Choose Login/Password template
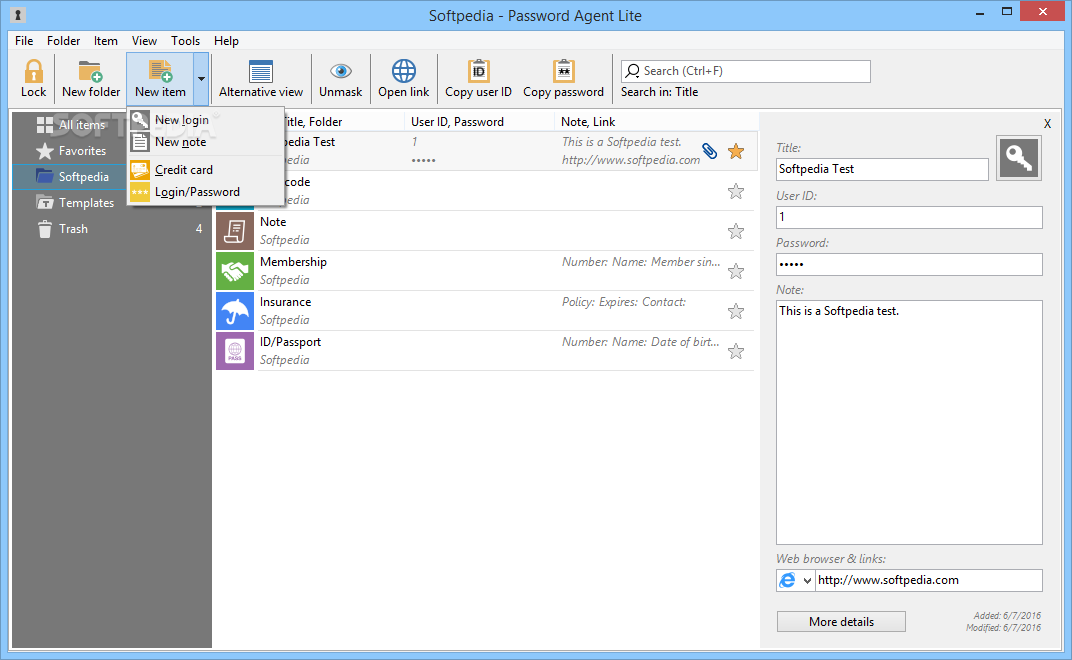Viewport: 1072px width, 660px height. pyautogui.click(x=206, y=192)
